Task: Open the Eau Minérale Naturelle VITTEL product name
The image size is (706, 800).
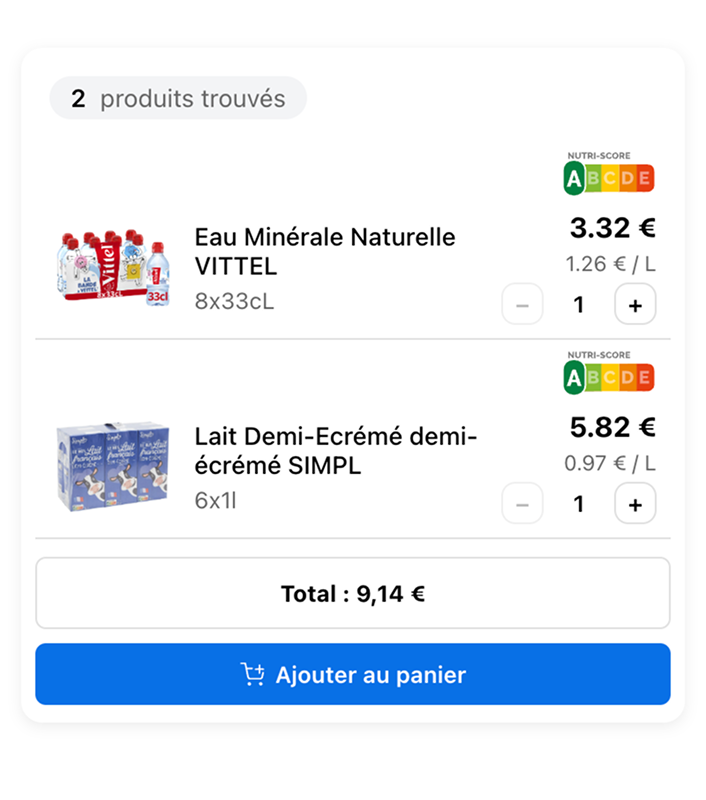Action: pos(325,251)
